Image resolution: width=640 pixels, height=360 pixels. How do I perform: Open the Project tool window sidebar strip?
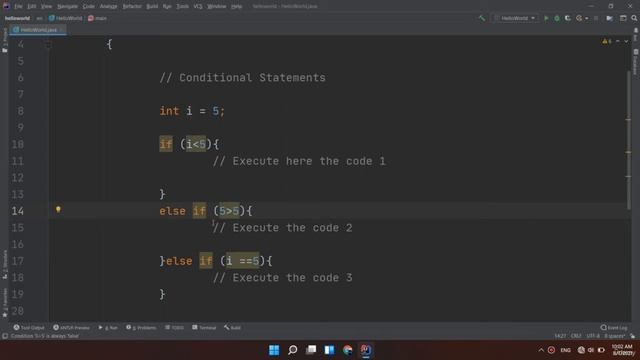[x=4, y=41]
